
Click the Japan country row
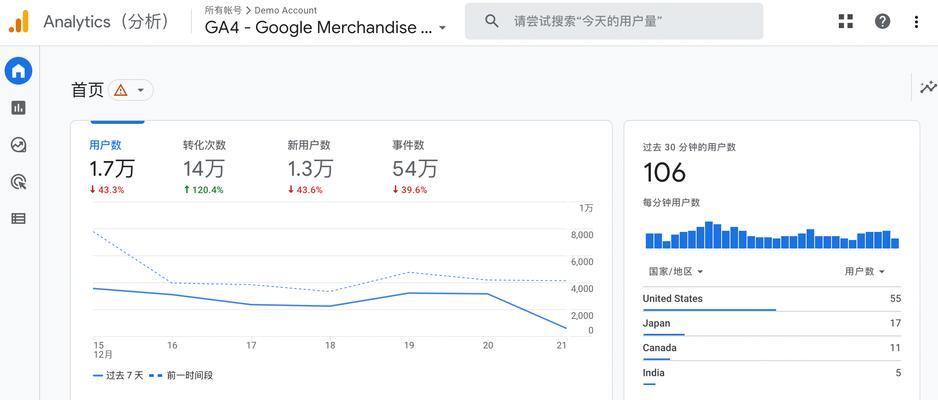tap(772, 323)
